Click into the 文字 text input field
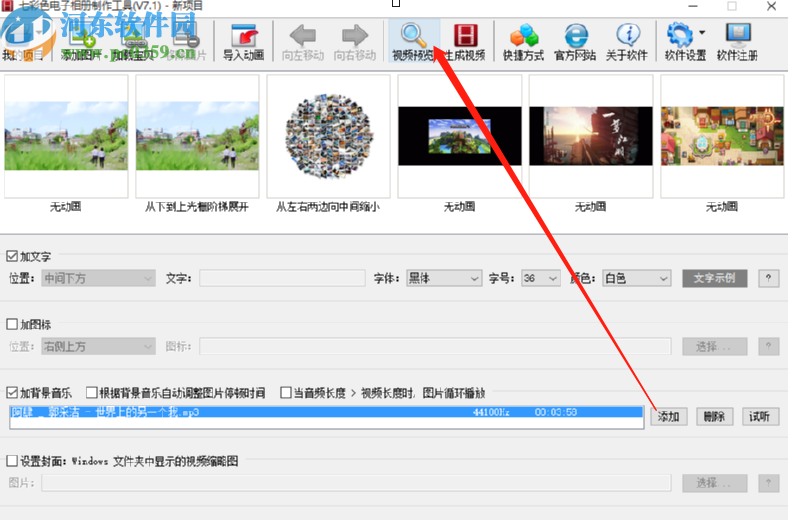 pos(282,278)
